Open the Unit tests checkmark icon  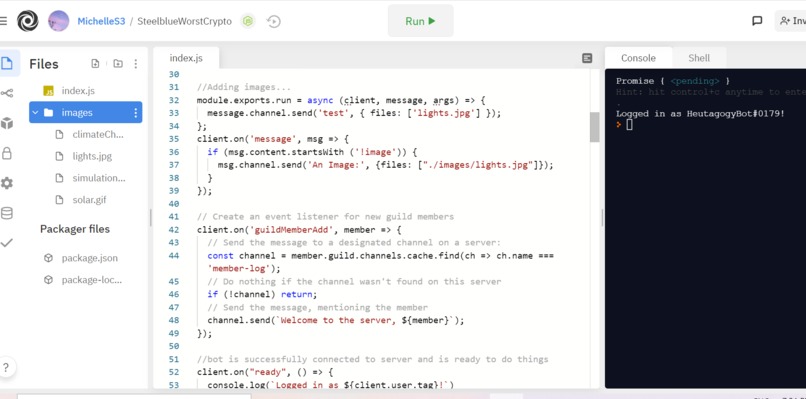pyautogui.click(x=7, y=243)
